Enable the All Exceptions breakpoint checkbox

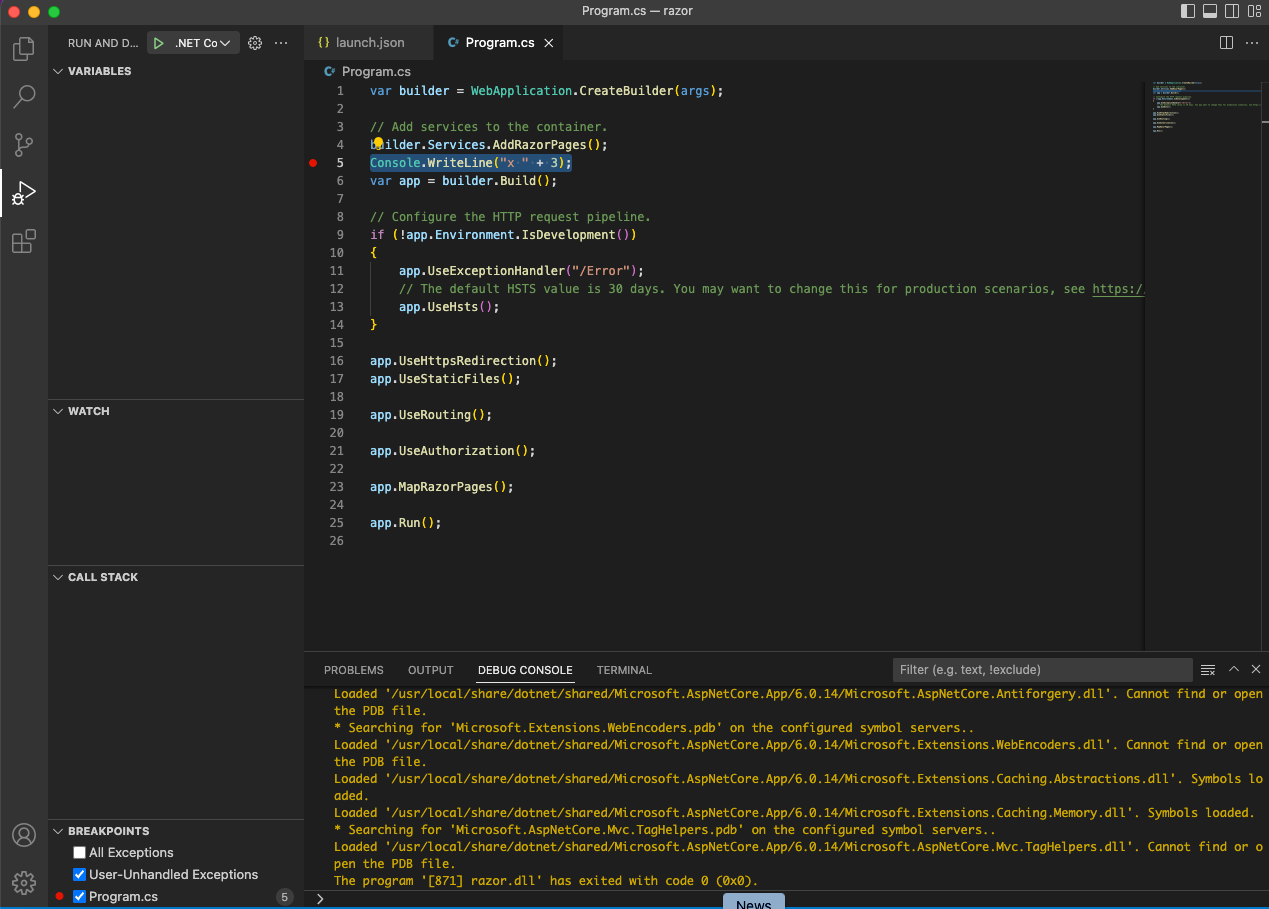point(80,853)
